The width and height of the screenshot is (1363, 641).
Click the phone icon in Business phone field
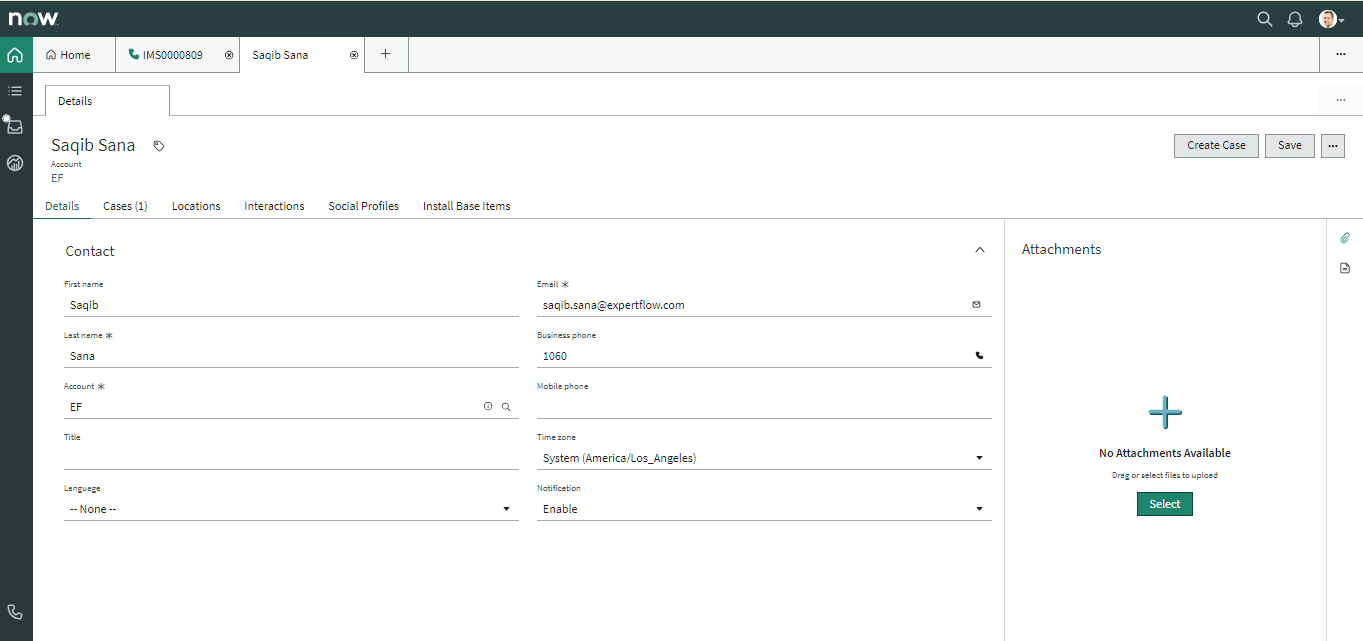click(x=979, y=355)
